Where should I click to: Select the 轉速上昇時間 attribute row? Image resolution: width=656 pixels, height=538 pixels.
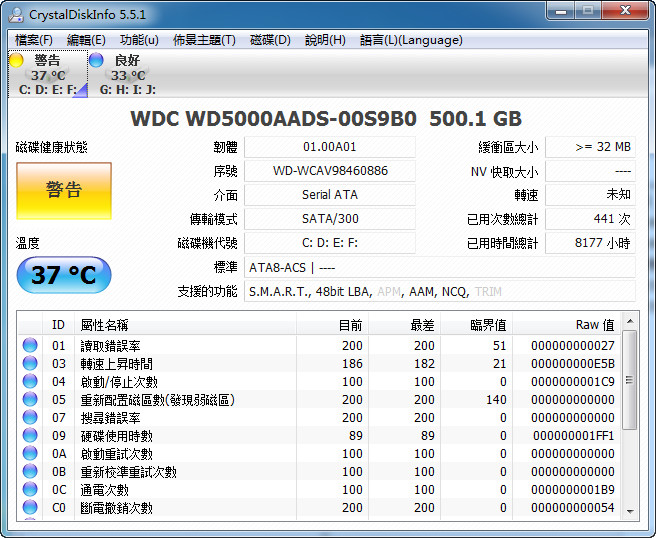click(x=320, y=364)
